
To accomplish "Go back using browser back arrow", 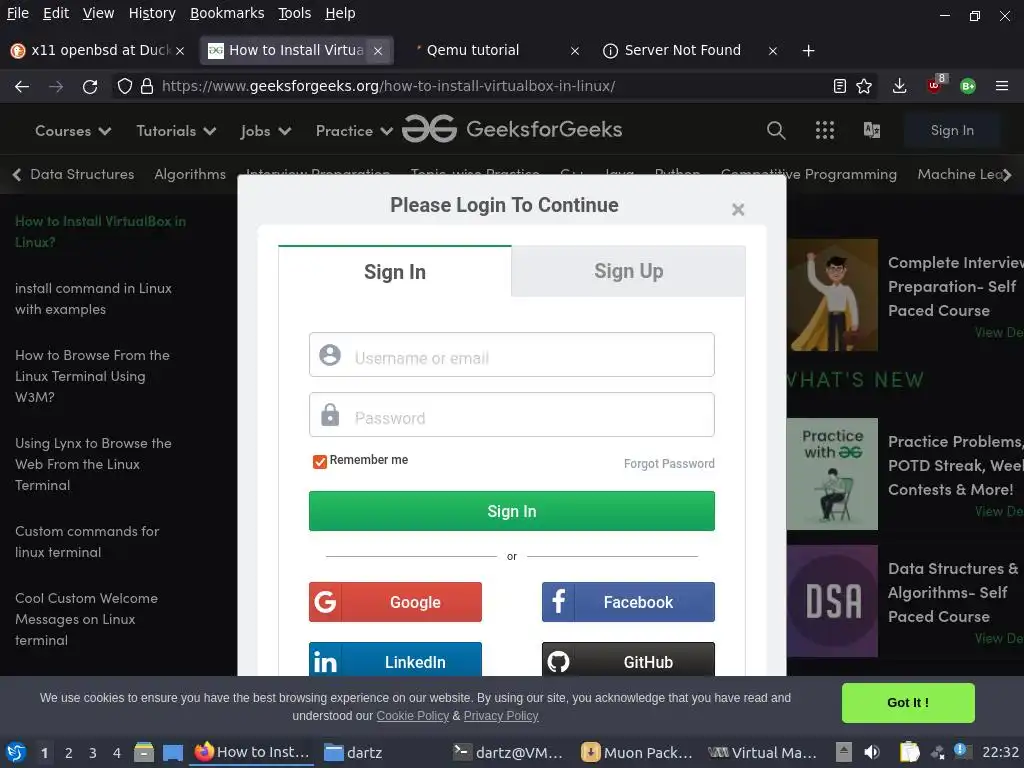I will [x=22, y=86].
